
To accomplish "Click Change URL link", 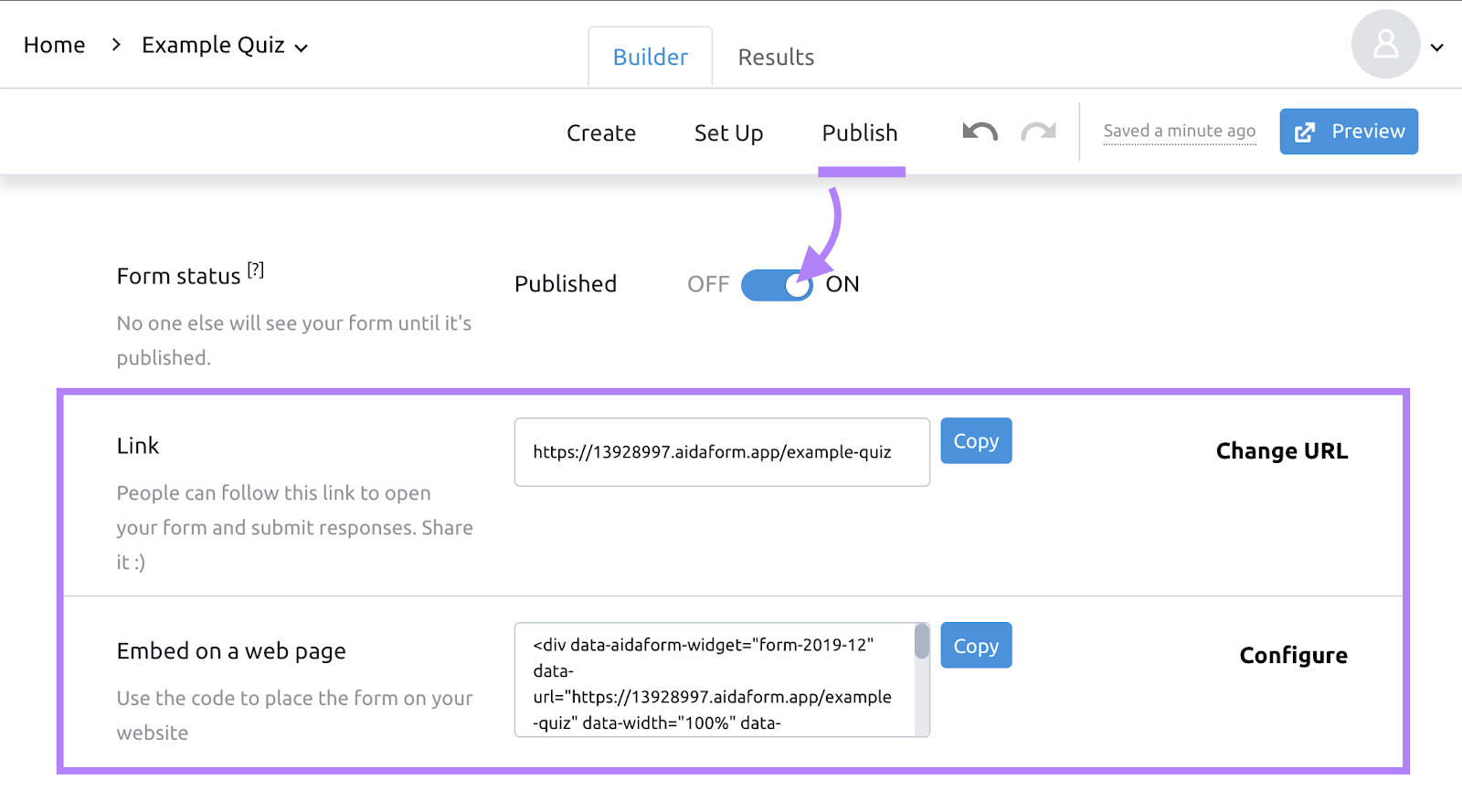I will (x=1281, y=451).
